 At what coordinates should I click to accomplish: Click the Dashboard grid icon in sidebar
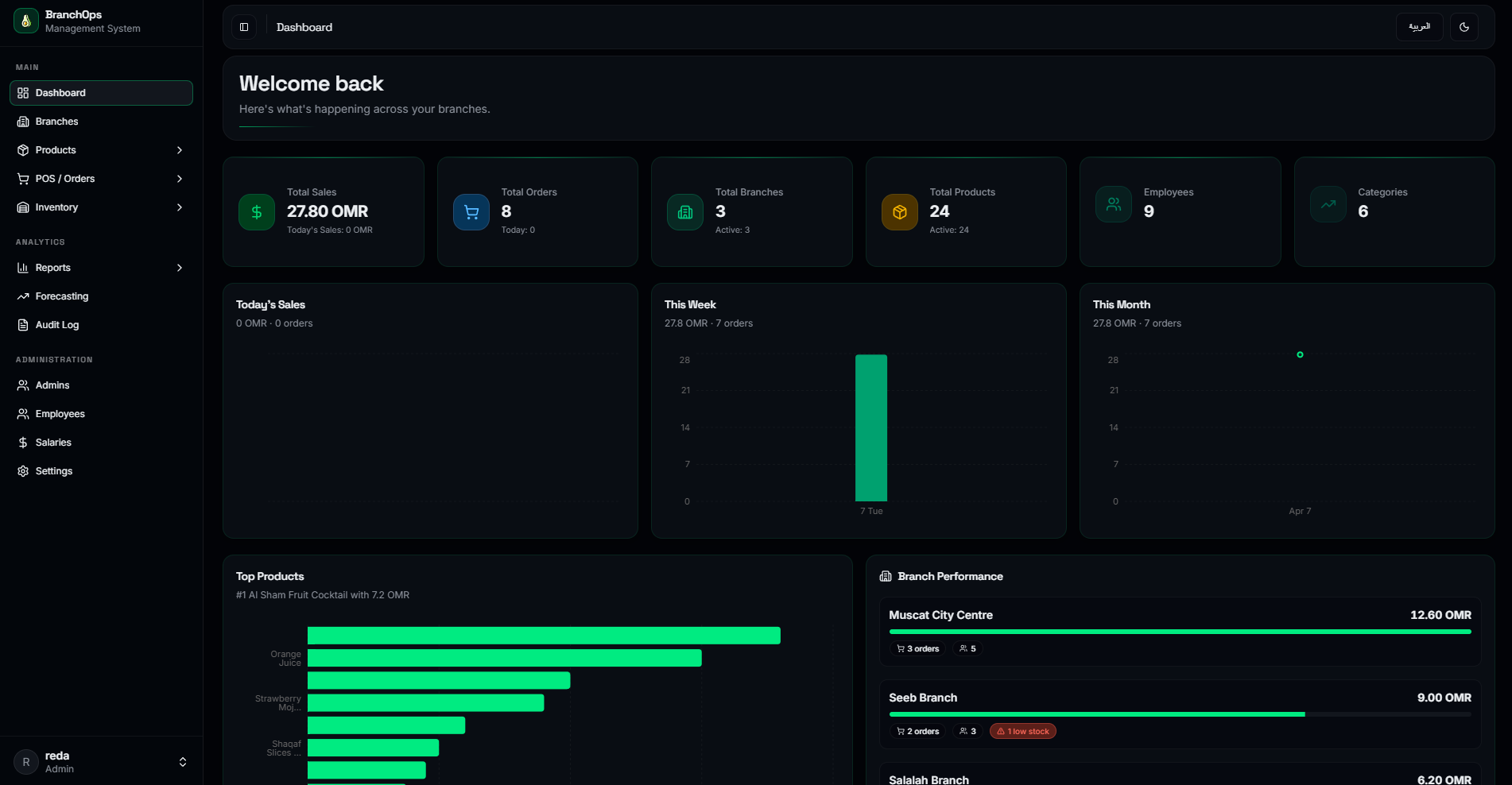point(23,93)
